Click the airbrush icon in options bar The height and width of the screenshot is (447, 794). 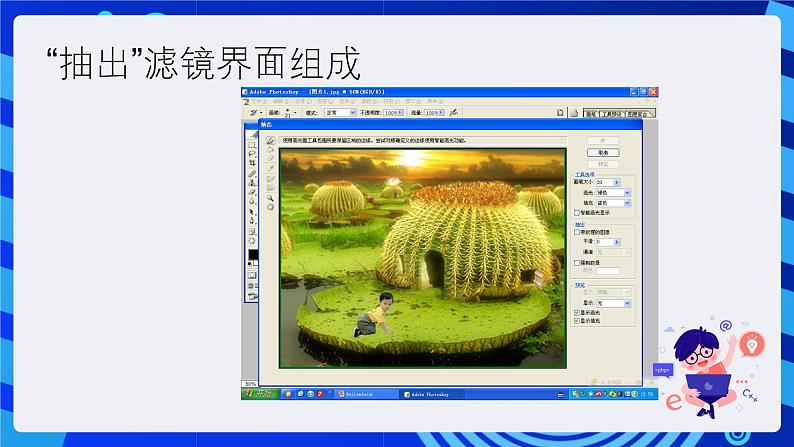click(x=454, y=112)
